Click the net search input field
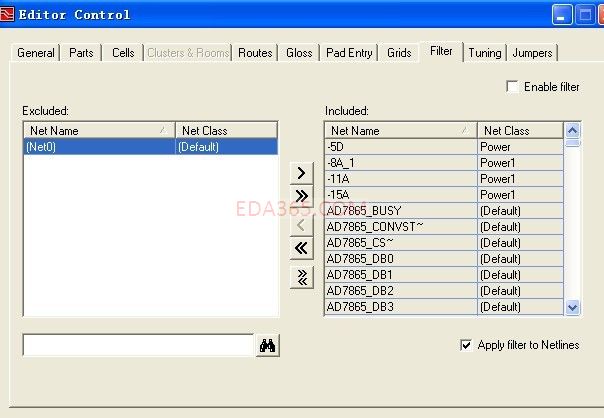Viewport: 604px width, 418px height. (138, 345)
